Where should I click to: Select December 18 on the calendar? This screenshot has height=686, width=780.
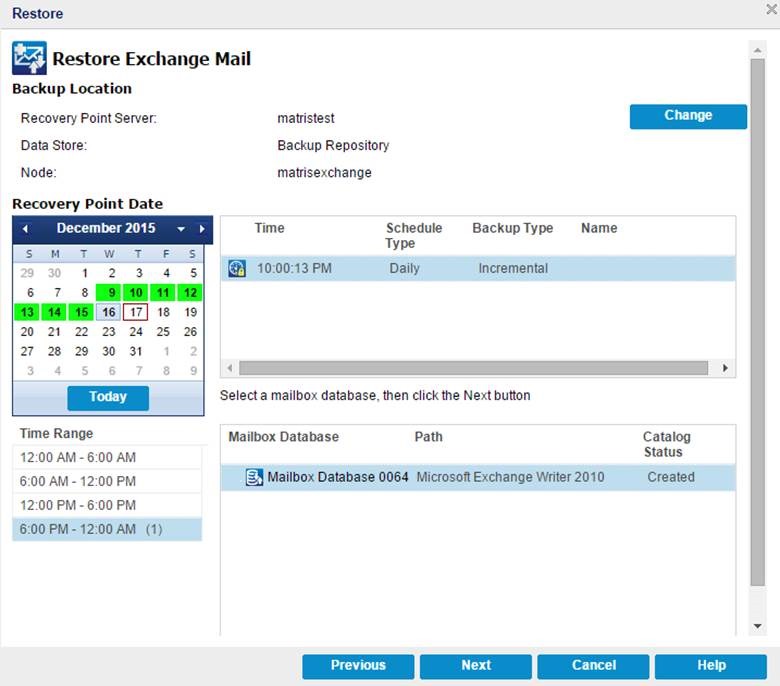(x=163, y=312)
